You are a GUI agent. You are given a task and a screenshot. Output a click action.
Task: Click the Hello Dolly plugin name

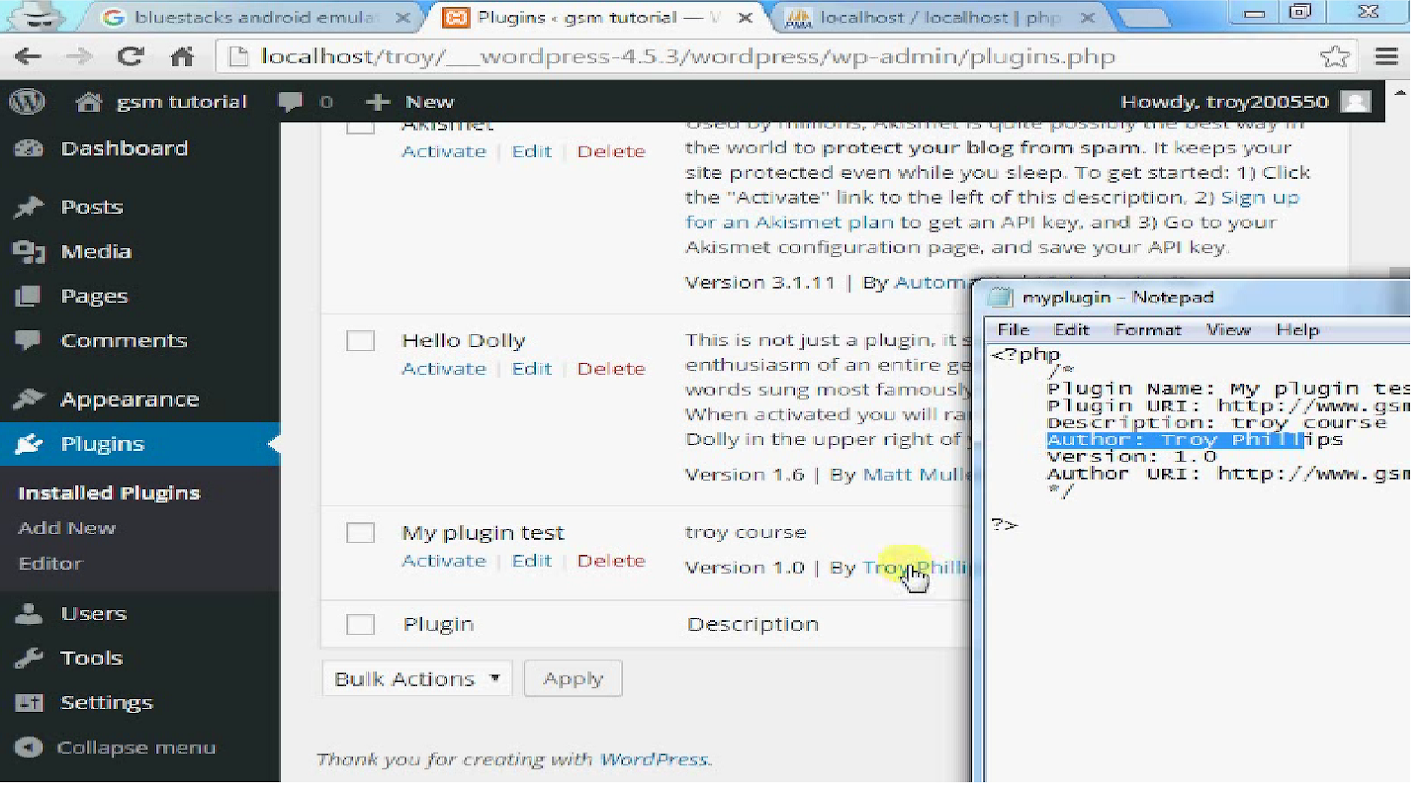(x=463, y=340)
